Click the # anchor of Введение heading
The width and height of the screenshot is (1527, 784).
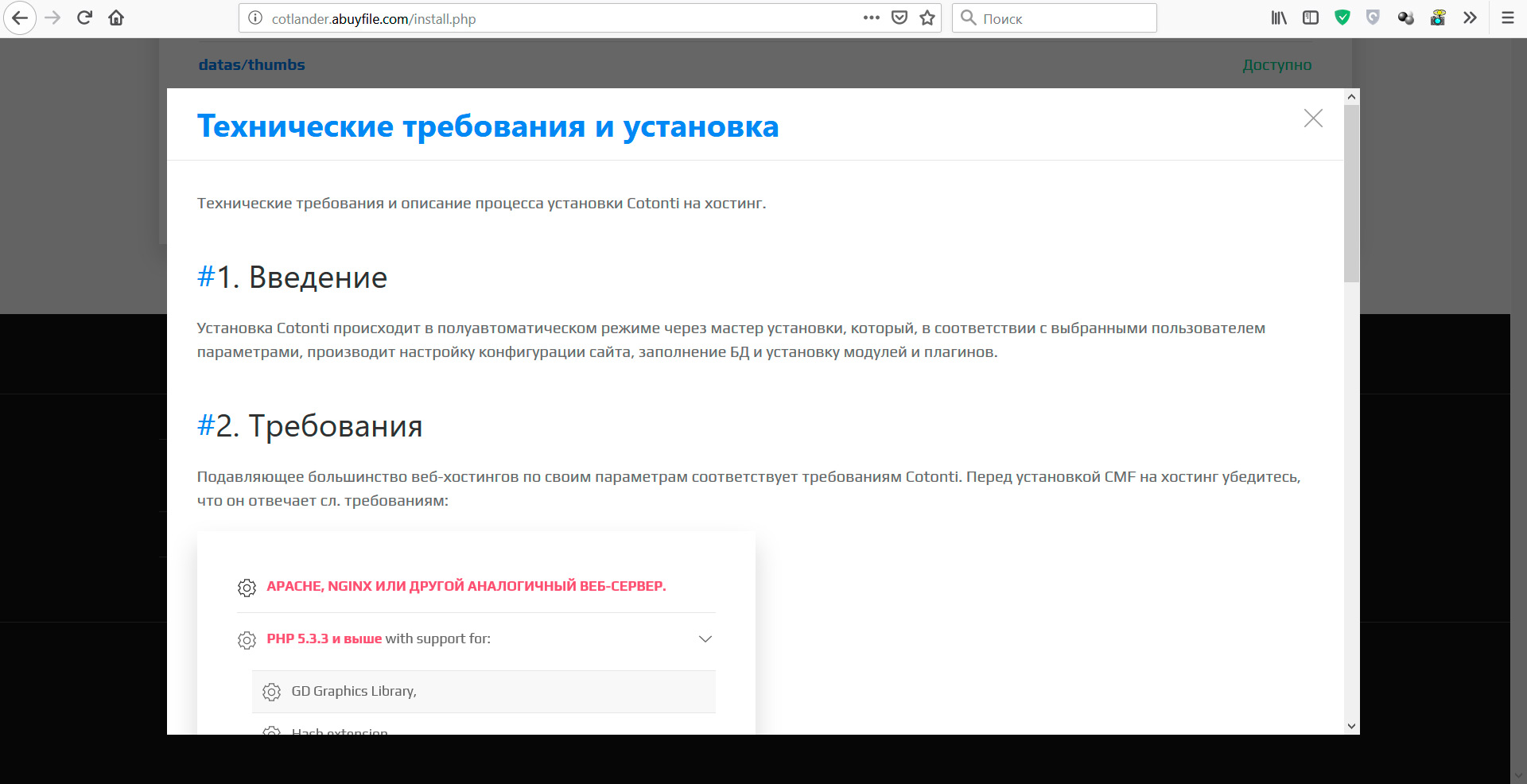(206, 277)
